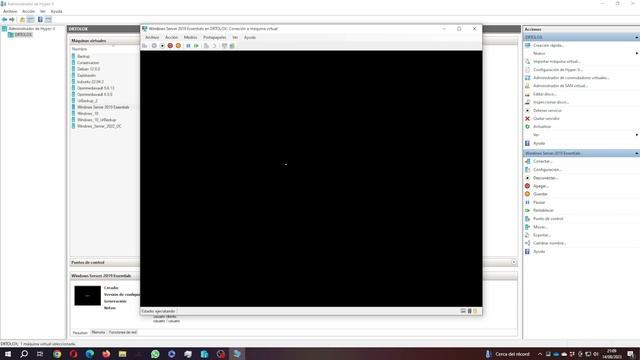Click the Pause icon in VM toolbar

[188, 46]
